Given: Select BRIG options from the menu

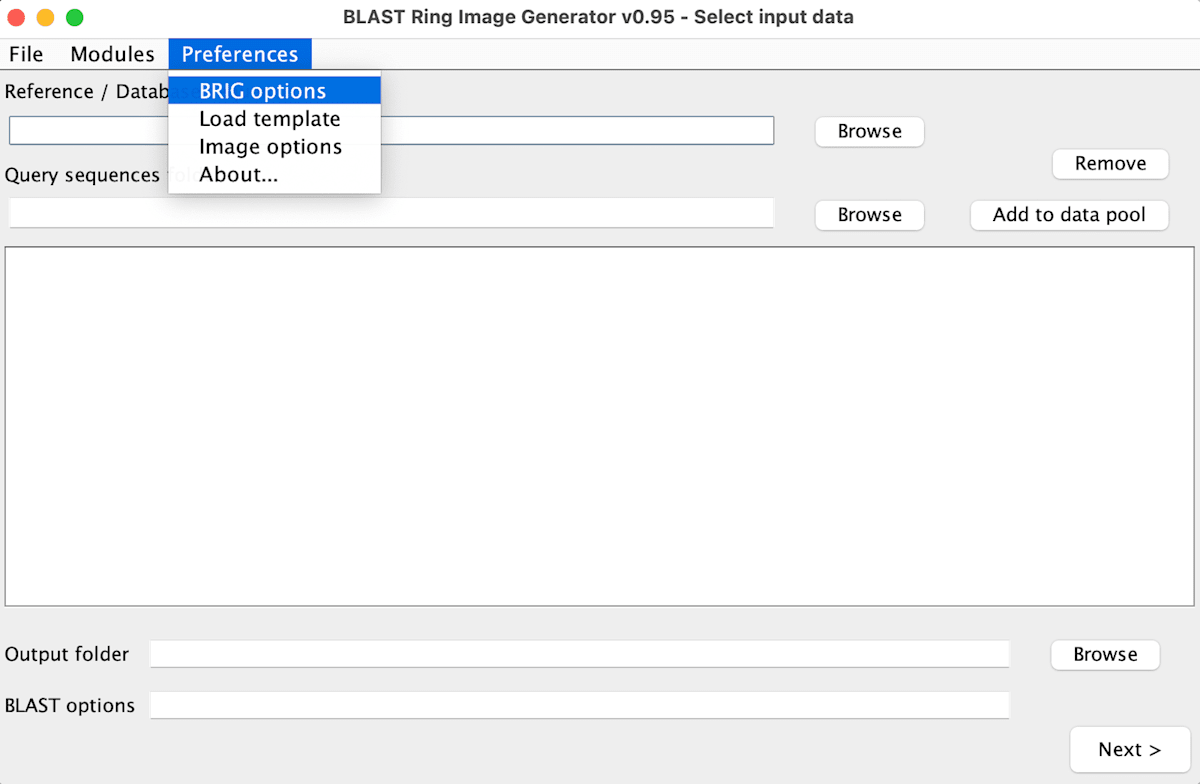Looking at the screenshot, I should click(275, 91).
